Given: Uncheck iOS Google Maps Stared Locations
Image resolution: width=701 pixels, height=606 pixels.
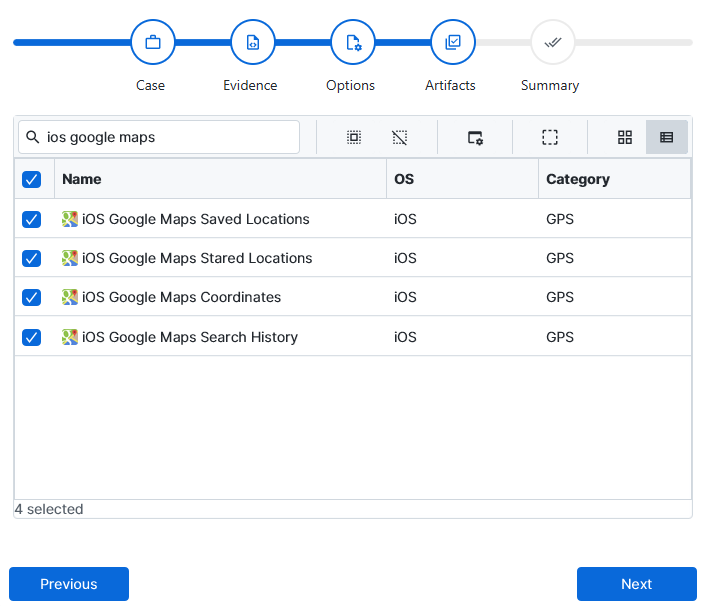Looking at the screenshot, I should (x=32, y=258).
